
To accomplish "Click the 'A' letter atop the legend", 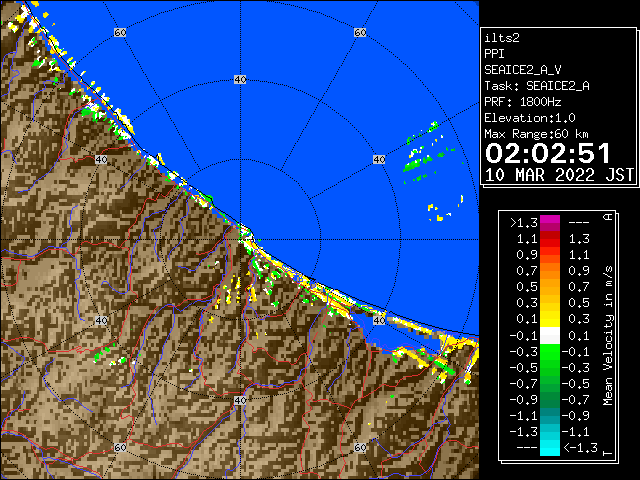I will [608, 217].
